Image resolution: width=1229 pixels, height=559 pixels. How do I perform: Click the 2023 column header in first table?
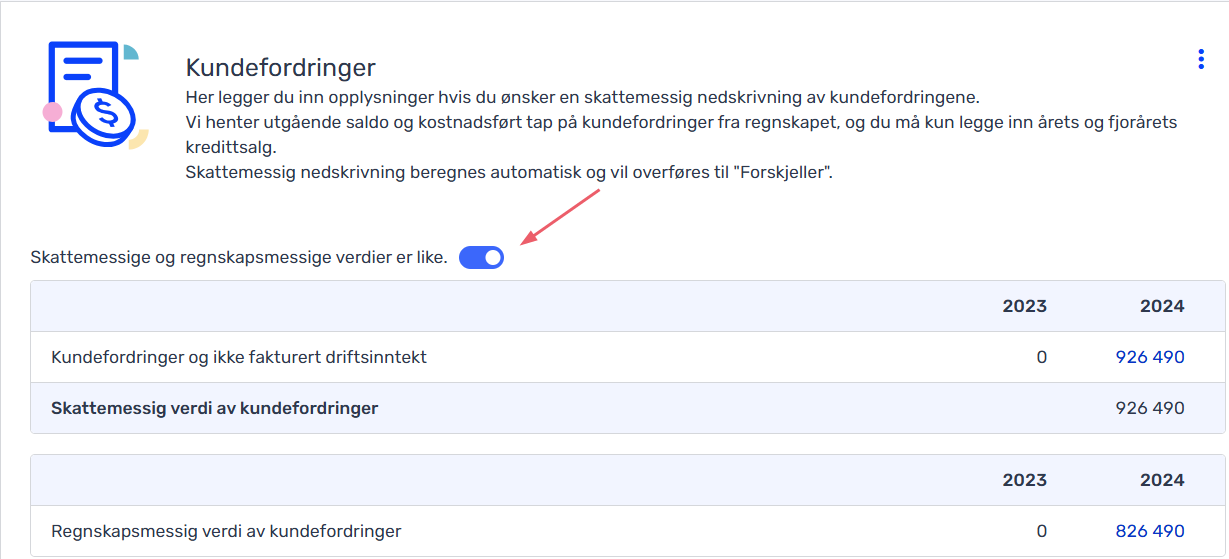(x=1025, y=306)
